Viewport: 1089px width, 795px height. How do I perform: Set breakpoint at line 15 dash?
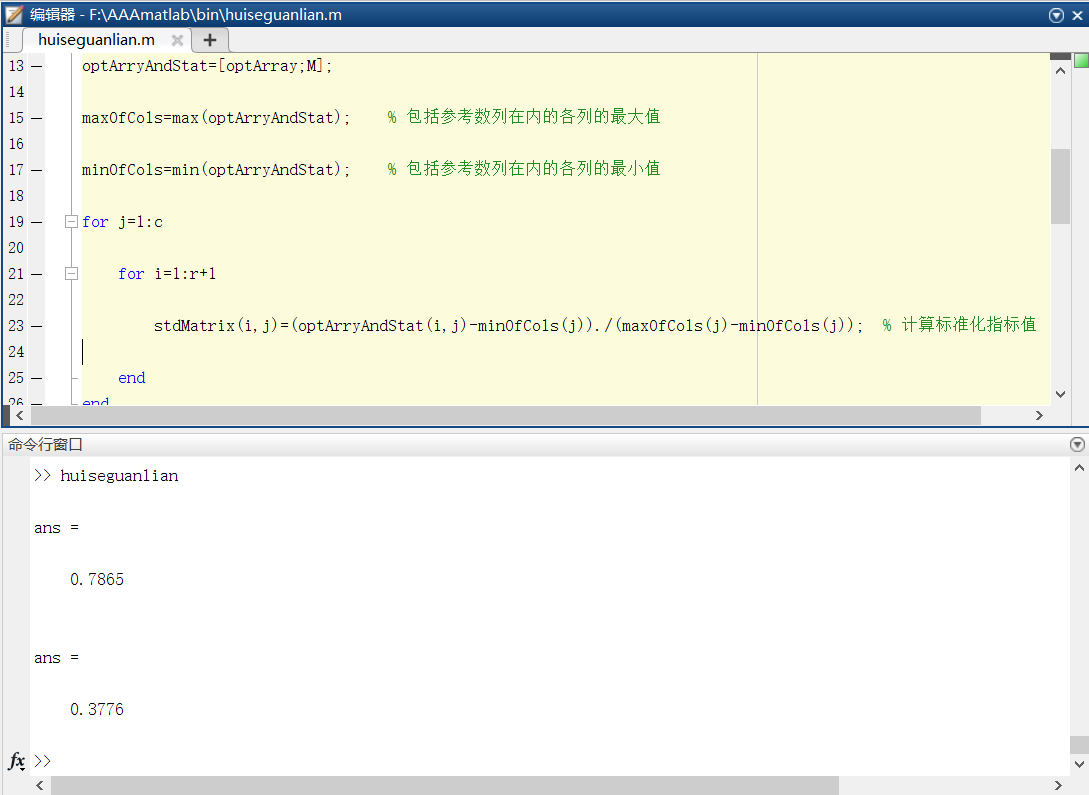point(37,118)
